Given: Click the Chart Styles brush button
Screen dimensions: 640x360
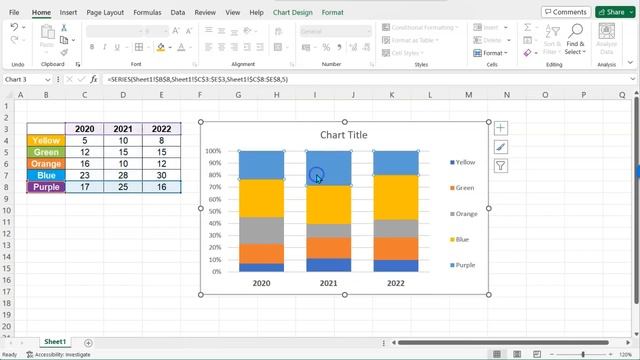Looking at the screenshot, I should 501,147.
